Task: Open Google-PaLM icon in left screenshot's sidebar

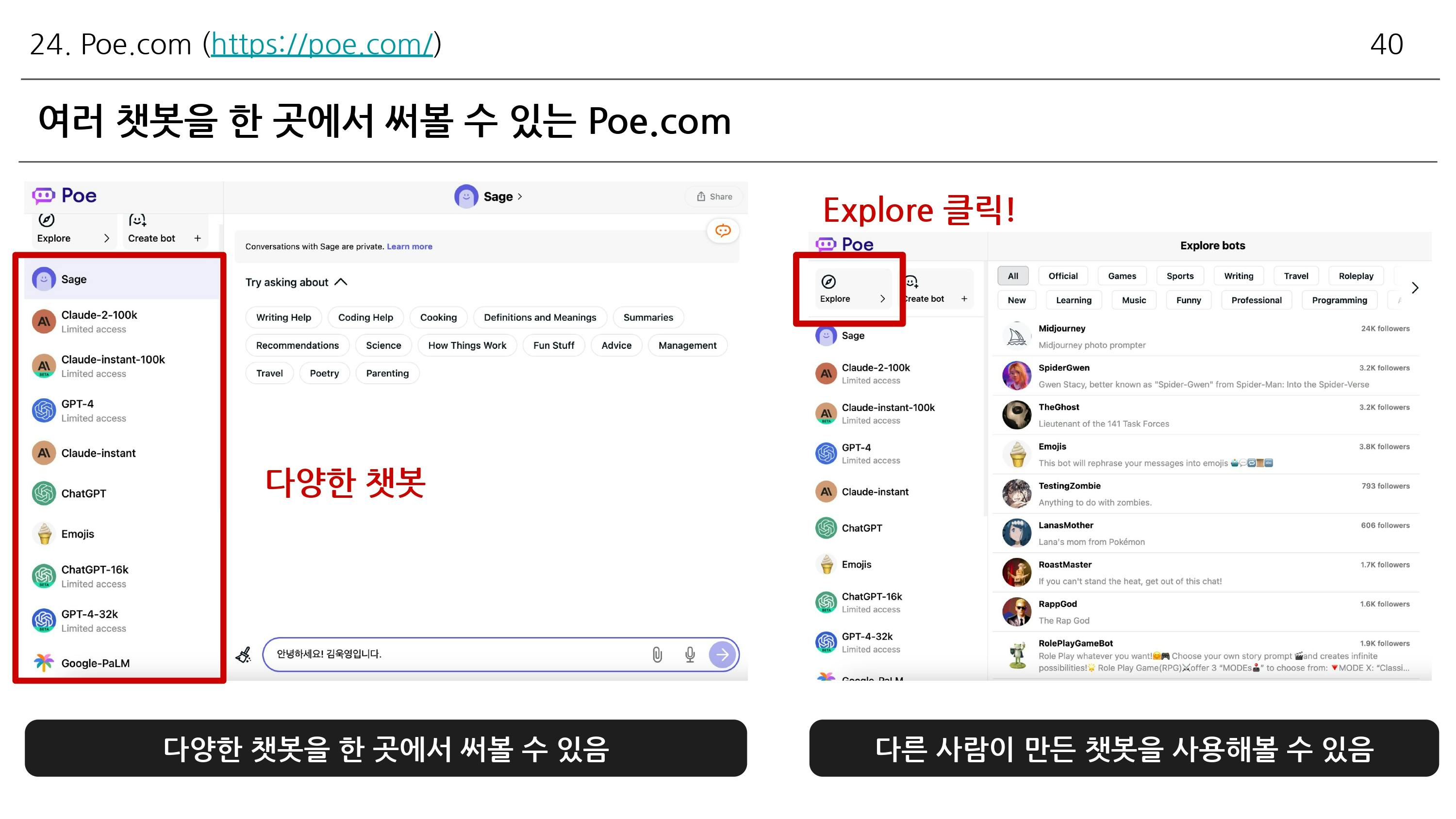Action: point(44,662)
